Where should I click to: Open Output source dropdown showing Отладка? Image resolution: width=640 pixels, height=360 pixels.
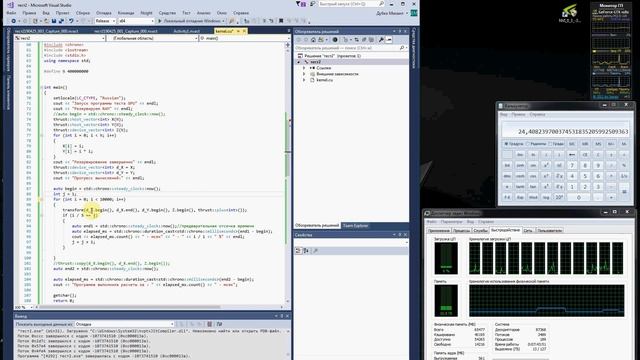point(124,324)
